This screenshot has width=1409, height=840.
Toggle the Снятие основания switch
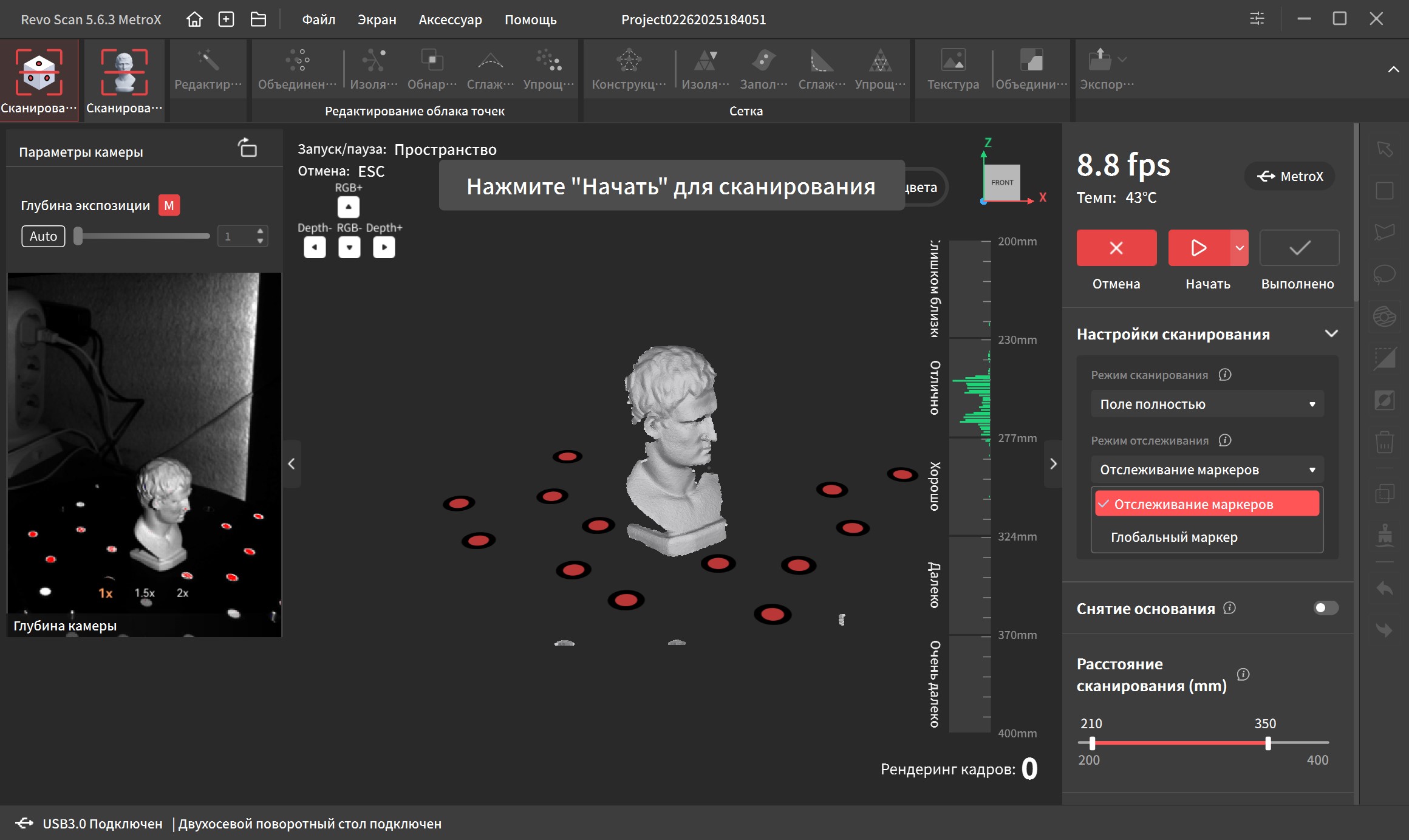coord(1325,608)
